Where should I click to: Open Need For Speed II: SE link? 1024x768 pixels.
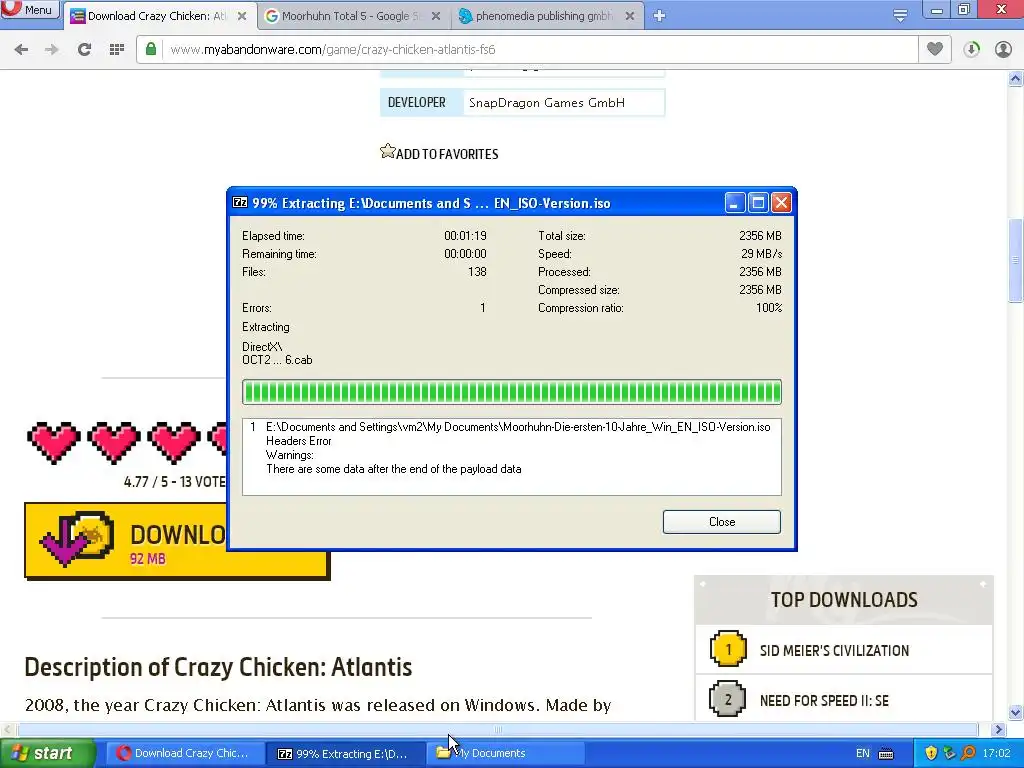pyautogui.click(x=824, y=701)
